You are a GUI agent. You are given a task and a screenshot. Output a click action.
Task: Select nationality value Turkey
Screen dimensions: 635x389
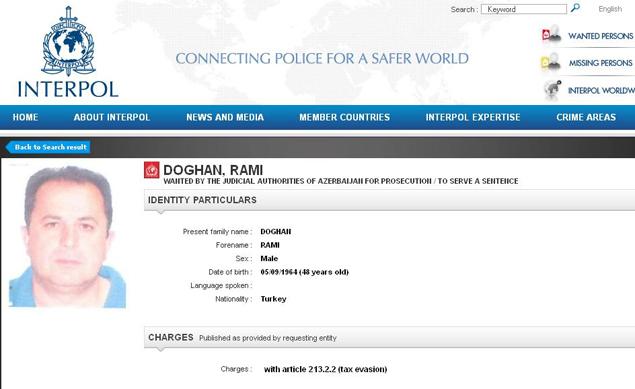point(273,299)
